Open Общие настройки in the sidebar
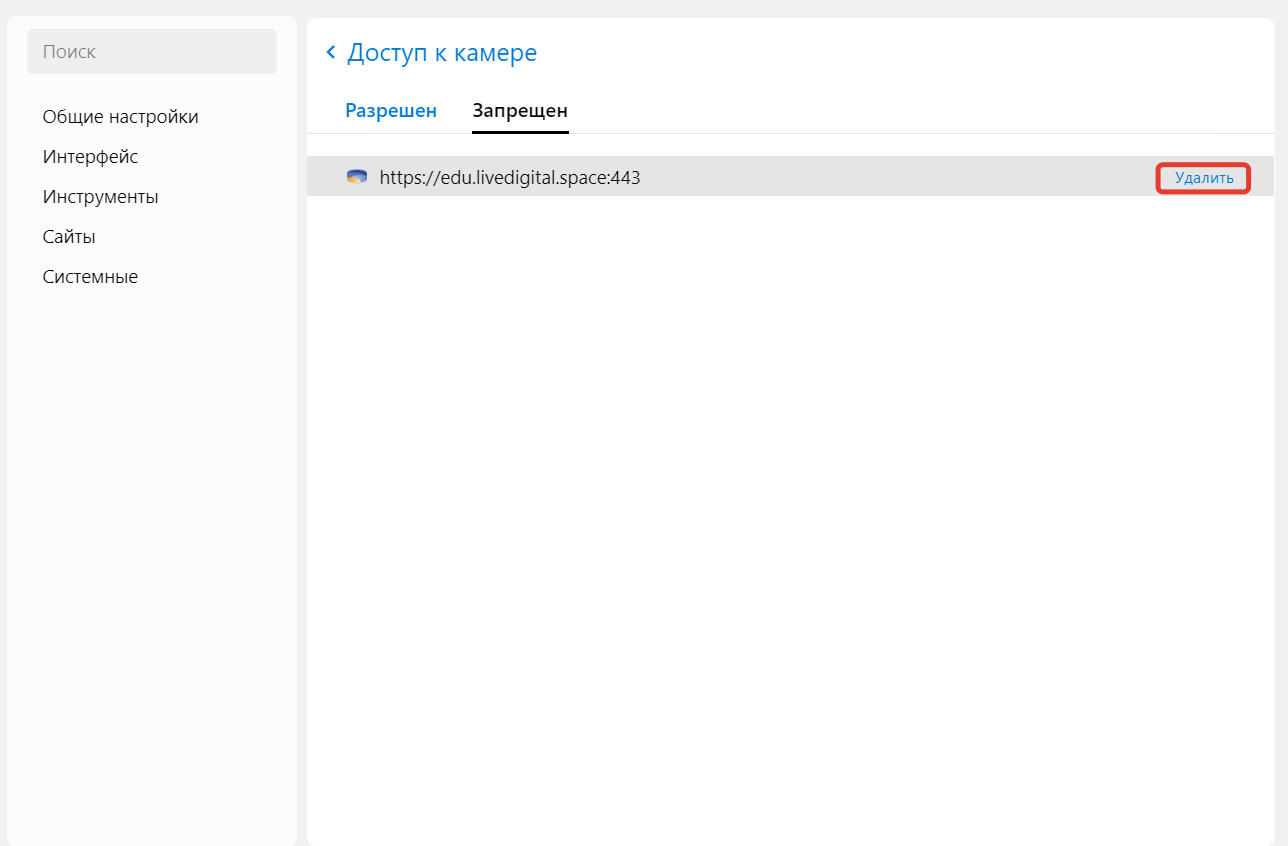This screenshot has height=846, width=1288. (120, 117)
